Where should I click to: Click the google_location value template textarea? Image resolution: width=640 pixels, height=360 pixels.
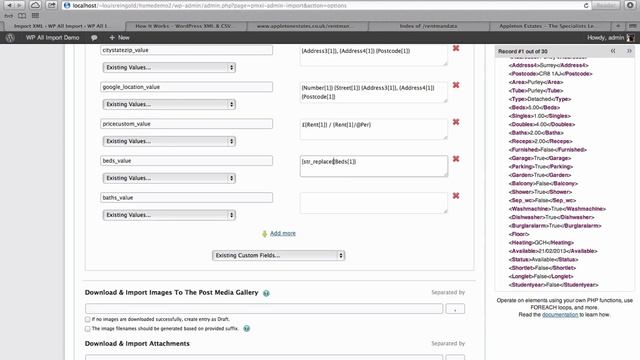(x=374, y=92)
